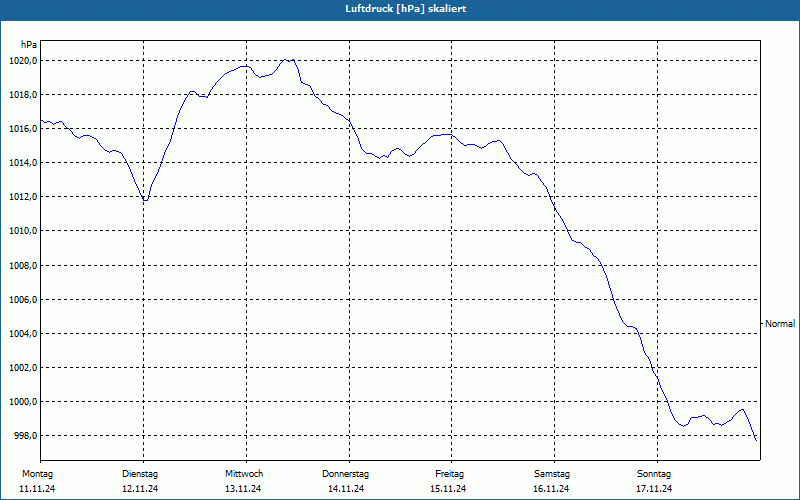800x500 pixels.
Task: Click the date 13.11.24
Action: pyautogui.click(x=243, y=489)
